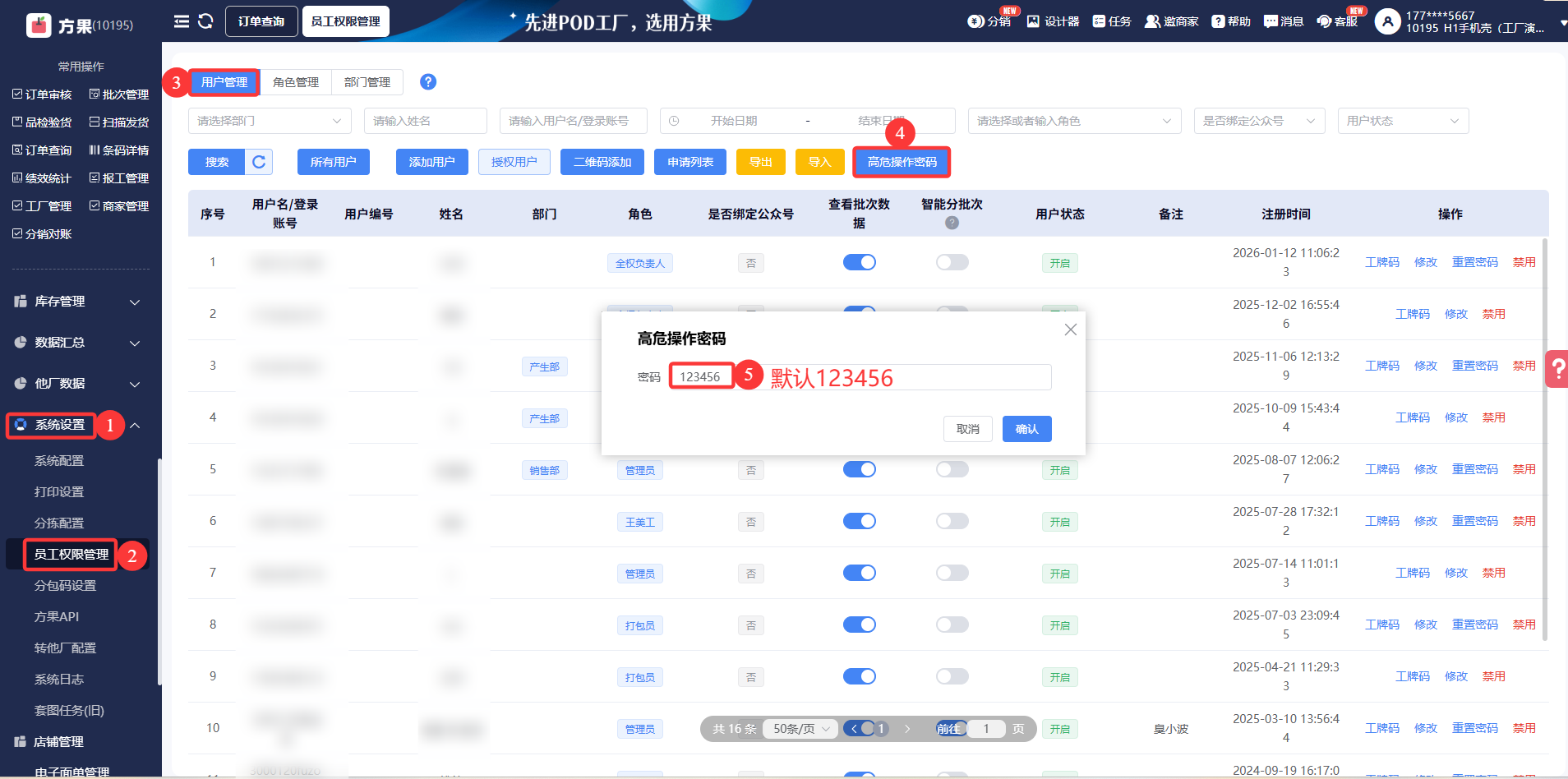
Task: Open 消息 messages in header
Action: pos(1284,21)
